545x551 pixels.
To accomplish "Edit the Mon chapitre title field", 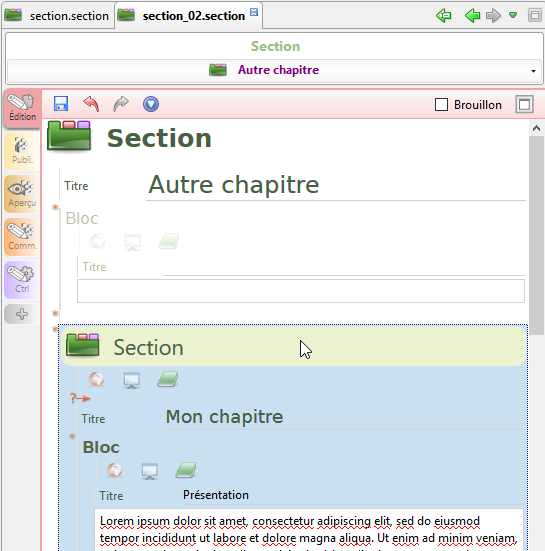I will click(x=344, y=417).
